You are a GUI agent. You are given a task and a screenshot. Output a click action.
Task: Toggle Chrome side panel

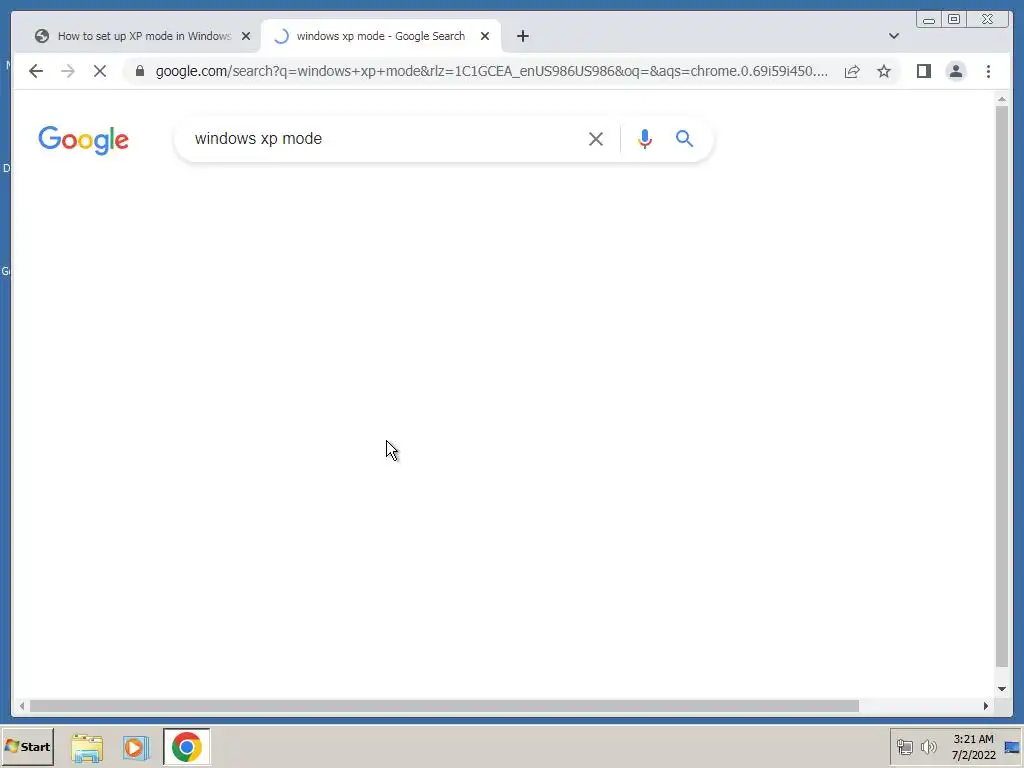point(923,71)
